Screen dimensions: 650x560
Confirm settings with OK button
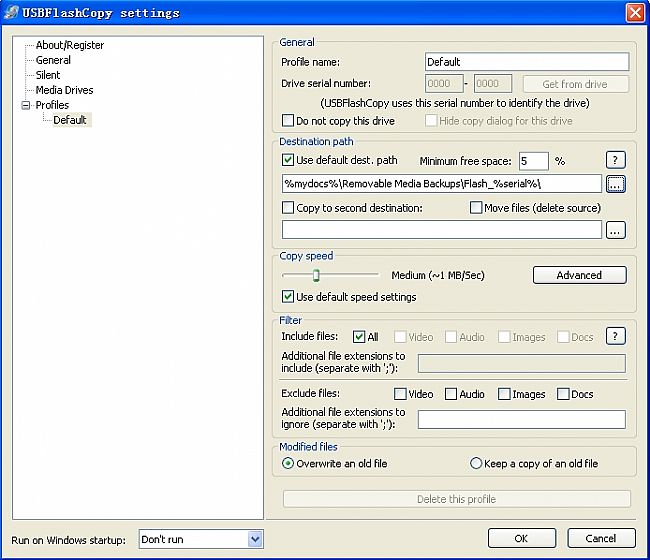(x=521, y=538)
